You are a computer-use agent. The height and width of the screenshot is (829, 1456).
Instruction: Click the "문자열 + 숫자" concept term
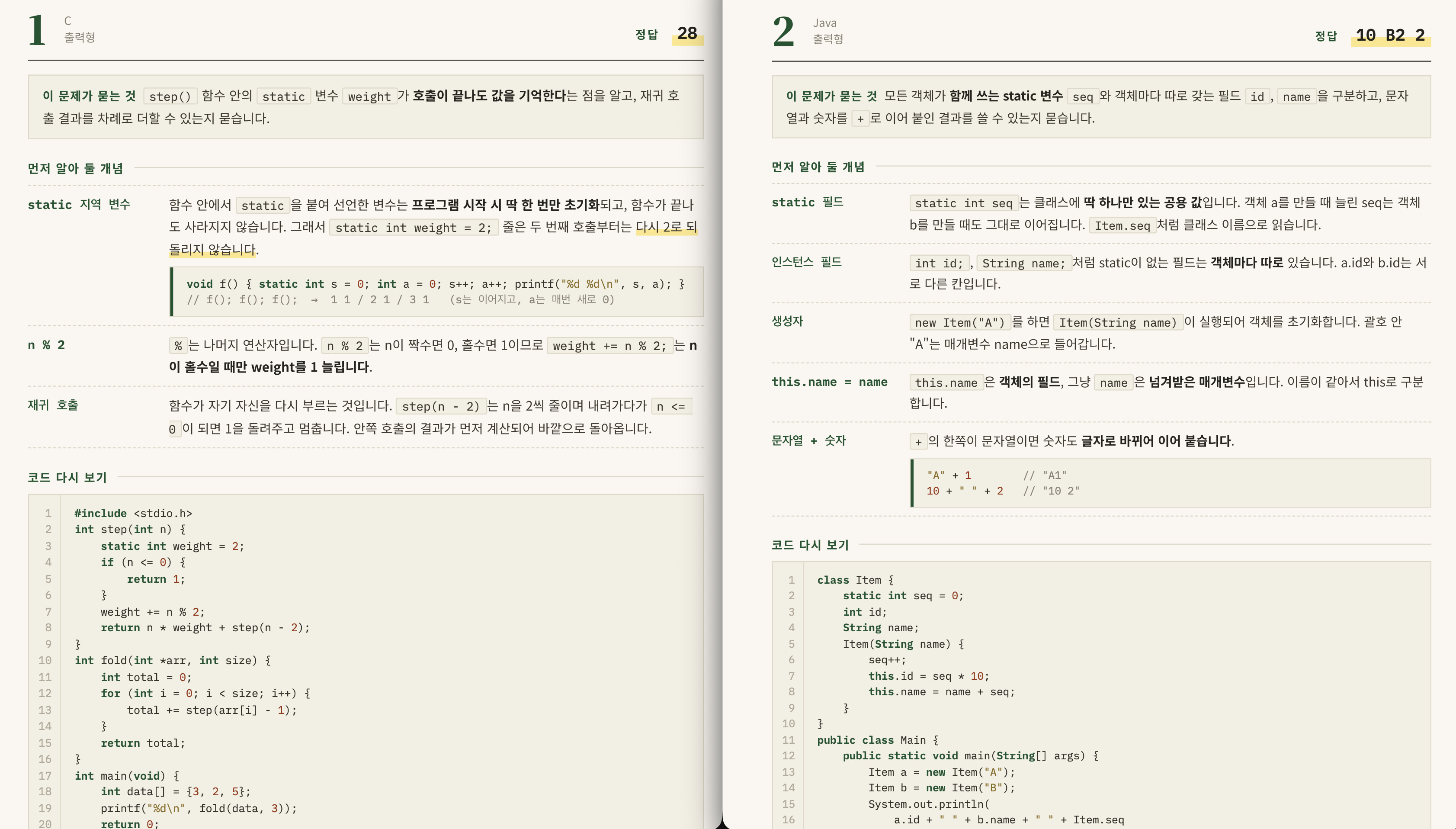point(808,440)
